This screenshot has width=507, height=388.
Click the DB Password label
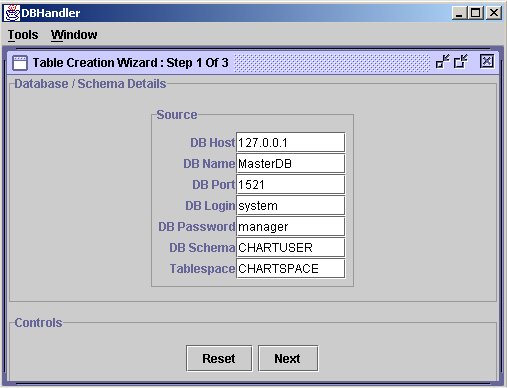click(x=197, y=227)
